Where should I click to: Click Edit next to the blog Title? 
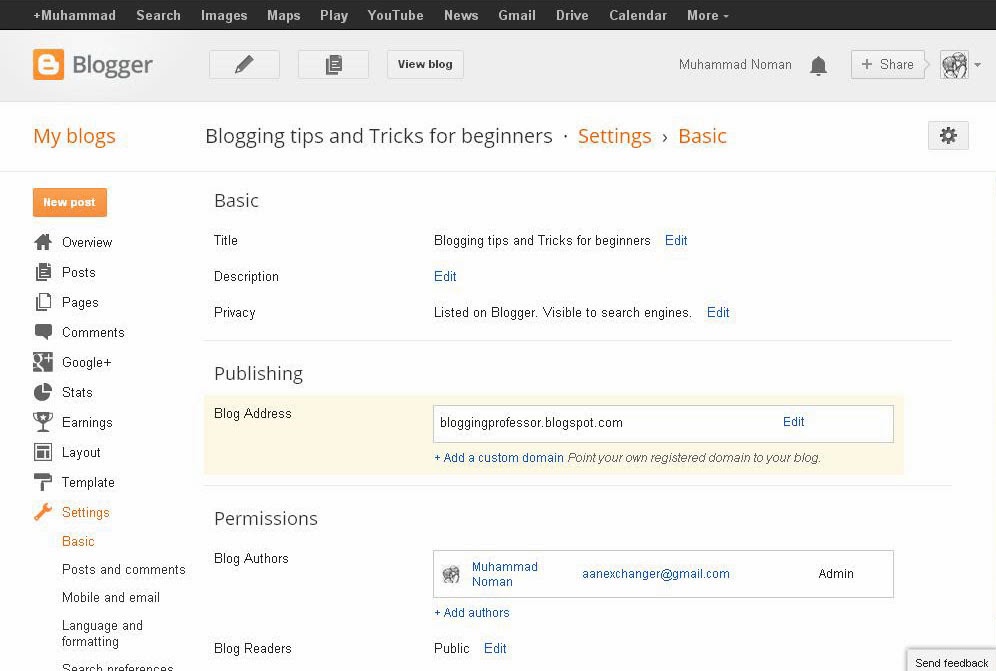tap(676, 240)
